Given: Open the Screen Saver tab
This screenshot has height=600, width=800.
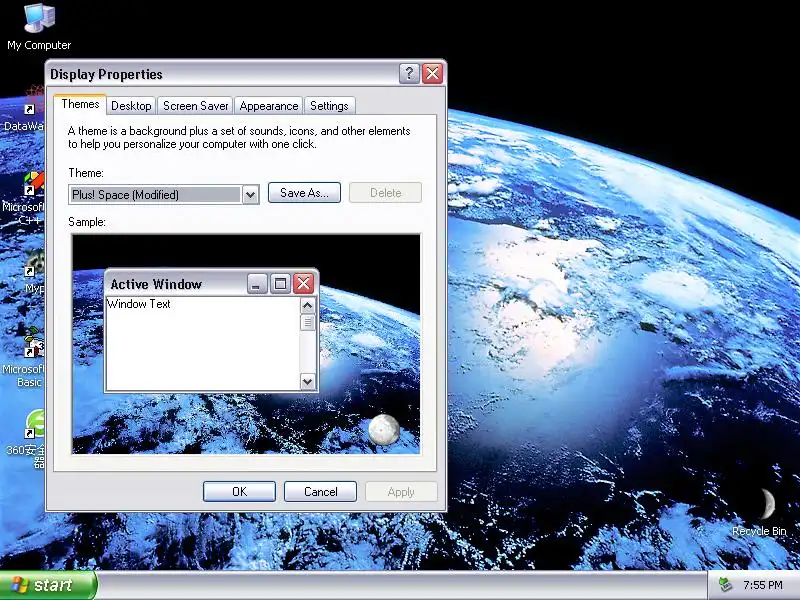Looking at the screenshot, I should 195,106.
